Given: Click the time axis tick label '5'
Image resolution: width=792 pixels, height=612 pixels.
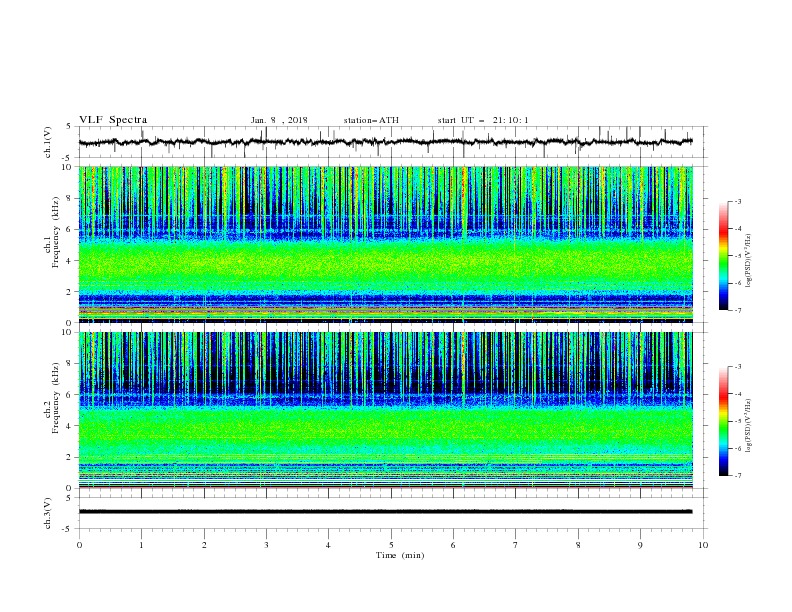Looking at the screenshot, I should tap(391, 545).
